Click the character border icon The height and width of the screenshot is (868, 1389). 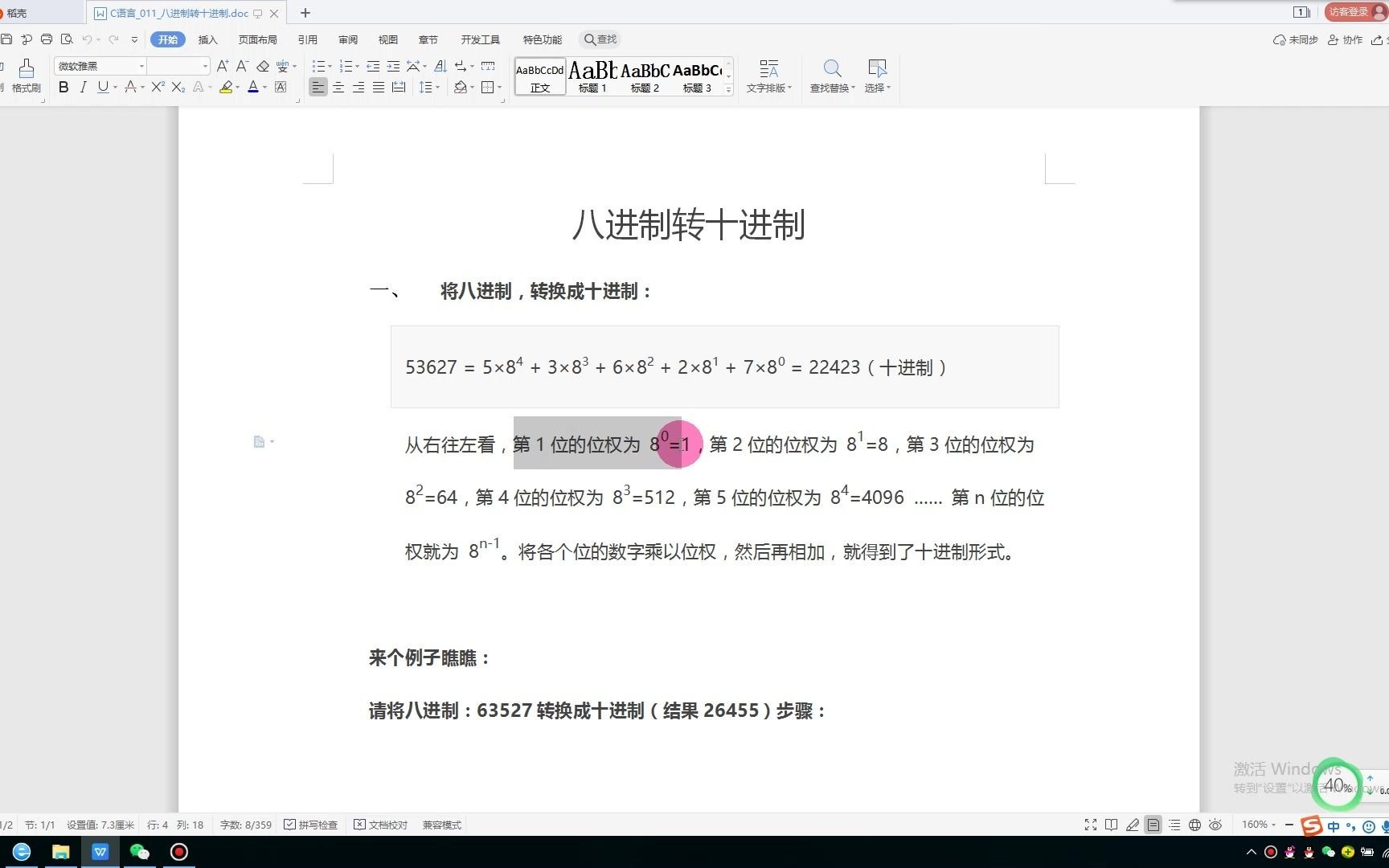pyautogui.click(x=281, y=88)
